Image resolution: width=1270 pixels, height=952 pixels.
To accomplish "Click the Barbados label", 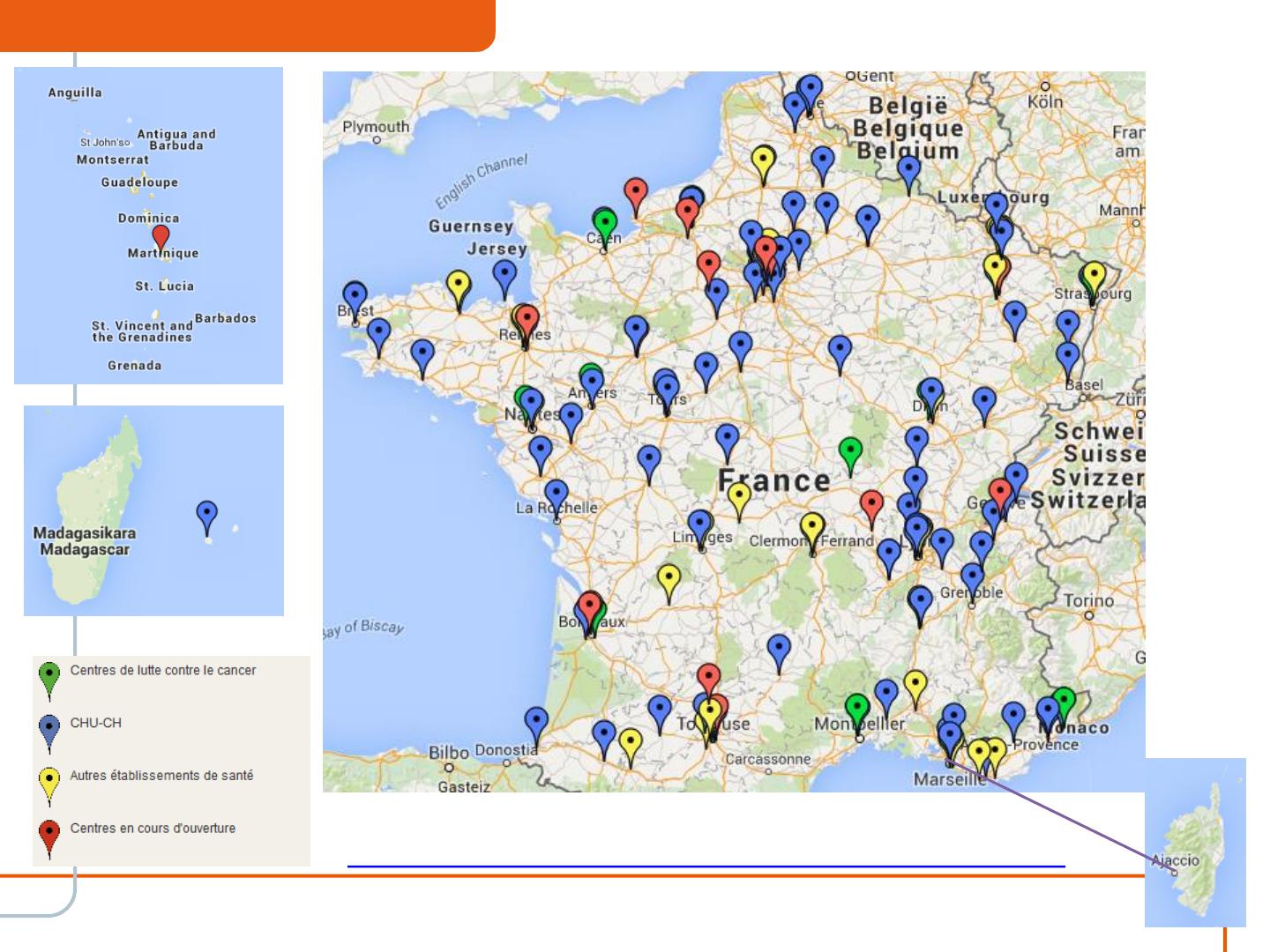I will (x=225, y=318).
